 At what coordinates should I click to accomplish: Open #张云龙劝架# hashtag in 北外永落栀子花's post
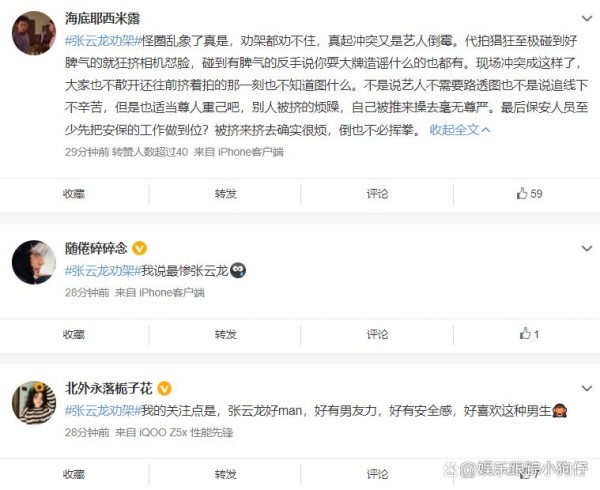(103, 410)
